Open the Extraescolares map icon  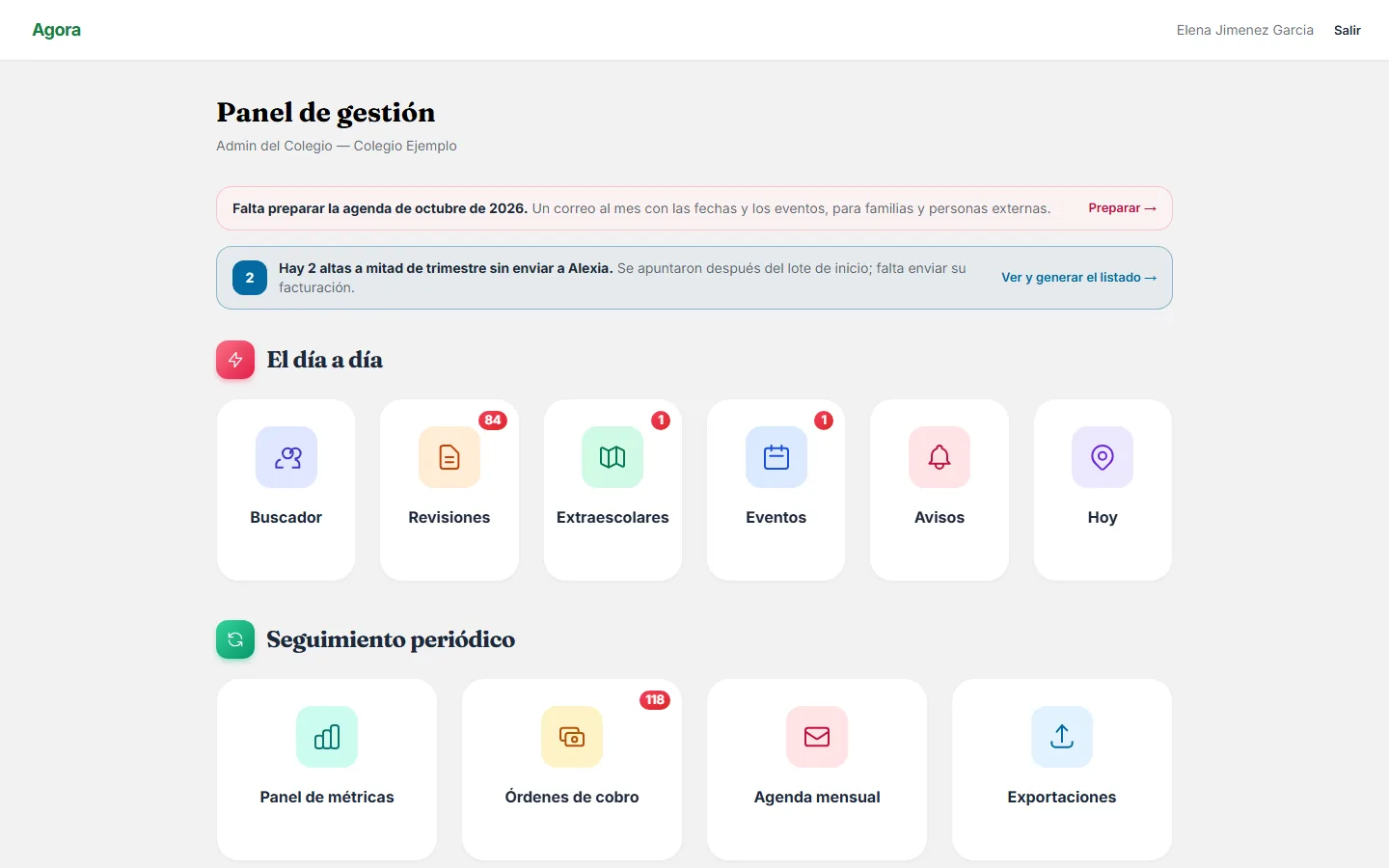point(613,457)
